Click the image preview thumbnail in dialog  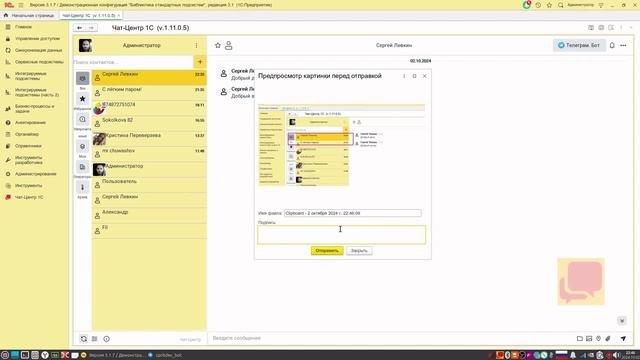tap(342, 145)
